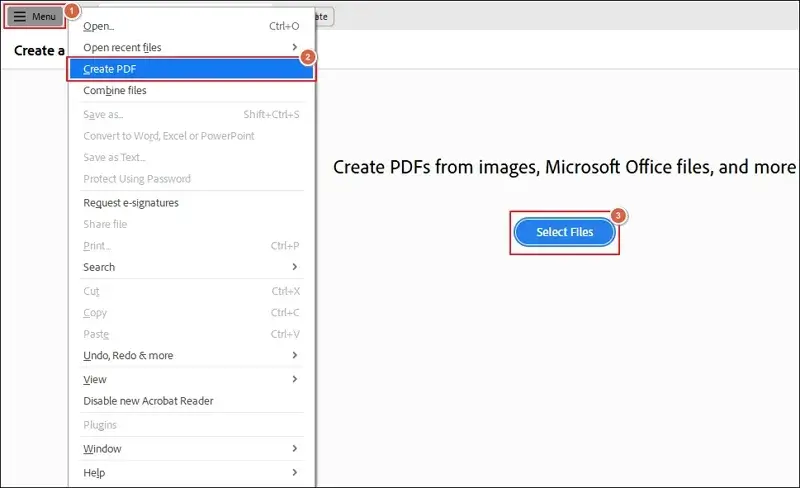Image resolution: width=800 pixels, height=488 pixels.
Task: Select Disable new Acrobat Reader
Action: [x=191, y=401]
